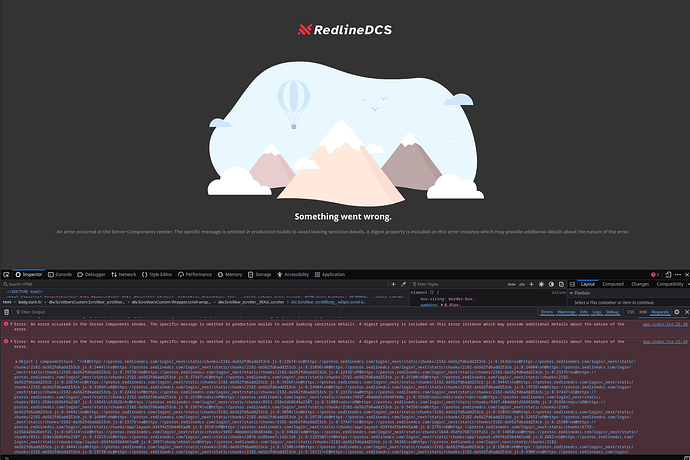Toggle the CSS console filter
690x460 pixels.
coord(631,312)
